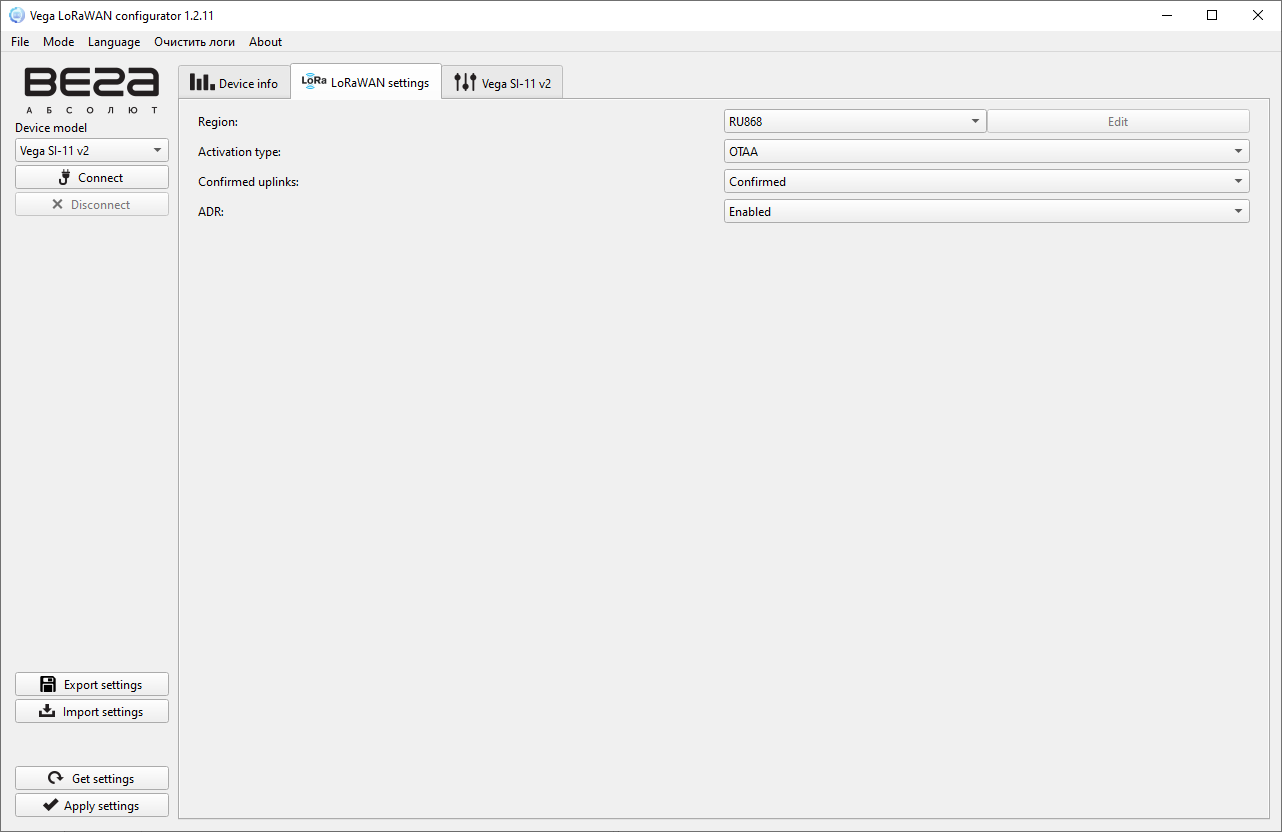Viewport: 1282px width, 832px height.
Task: Click the Vega app icon in title bar
Action: (x=16, y=15)
